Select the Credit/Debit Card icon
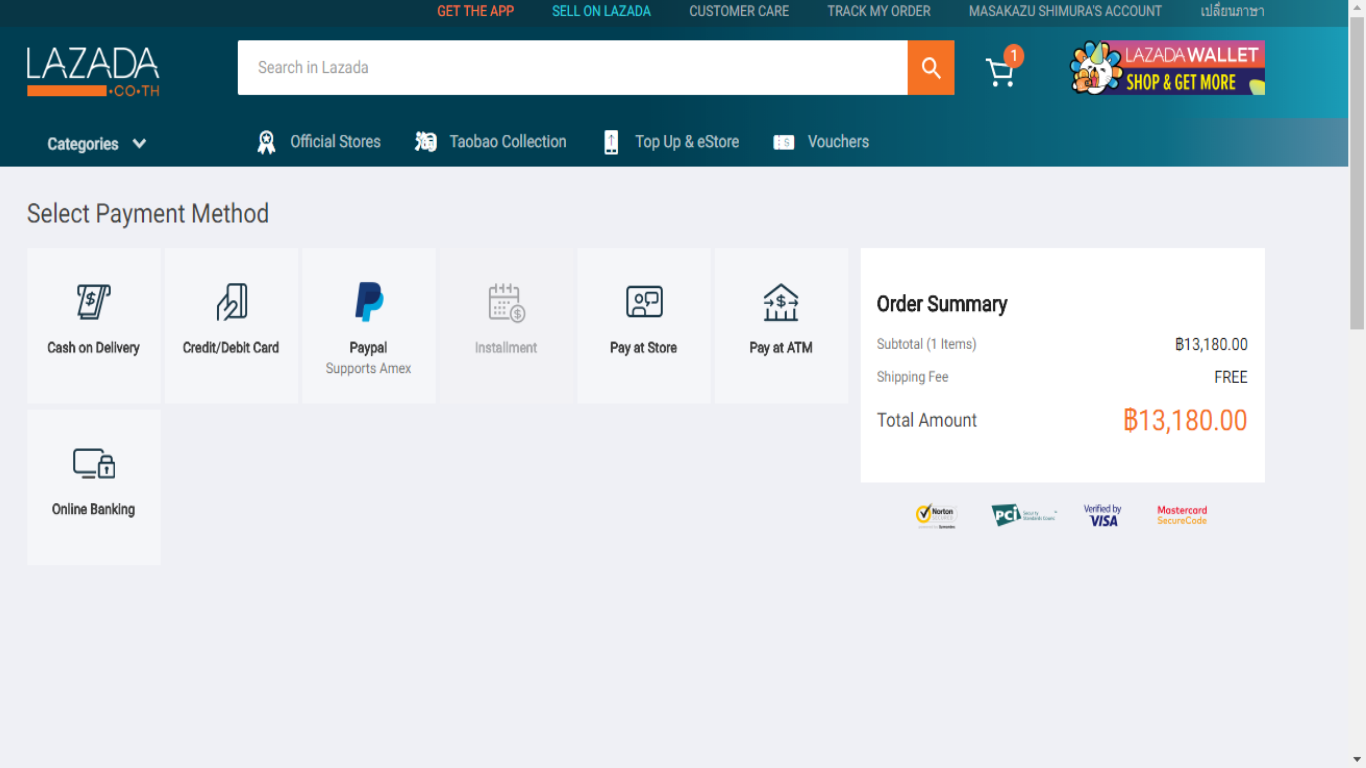 tap(231, 301)
